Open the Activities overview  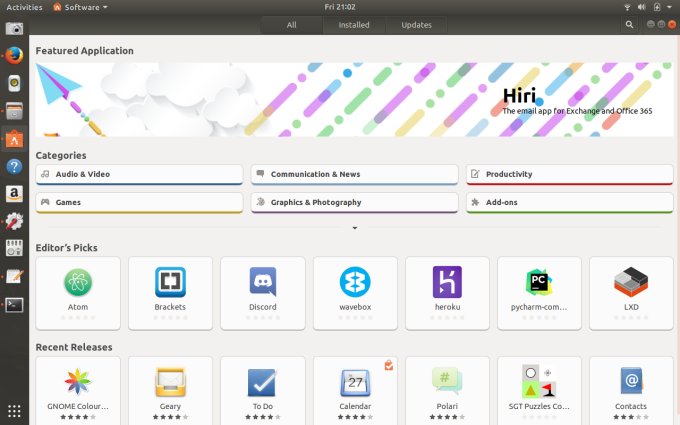(24, 7)
